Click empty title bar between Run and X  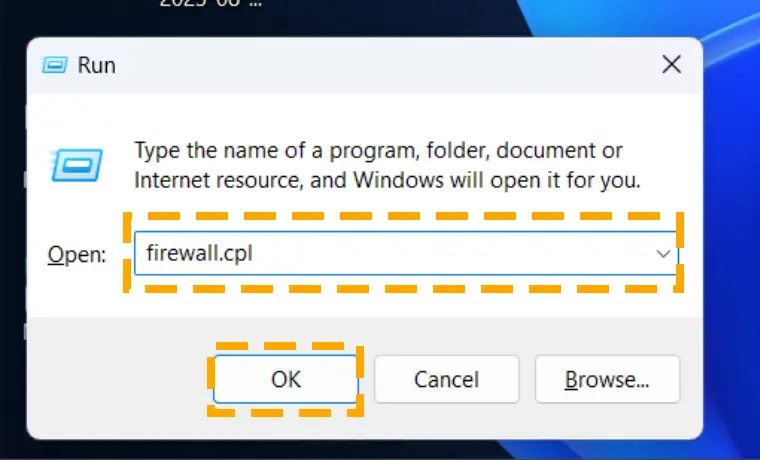tap(388, 65)
